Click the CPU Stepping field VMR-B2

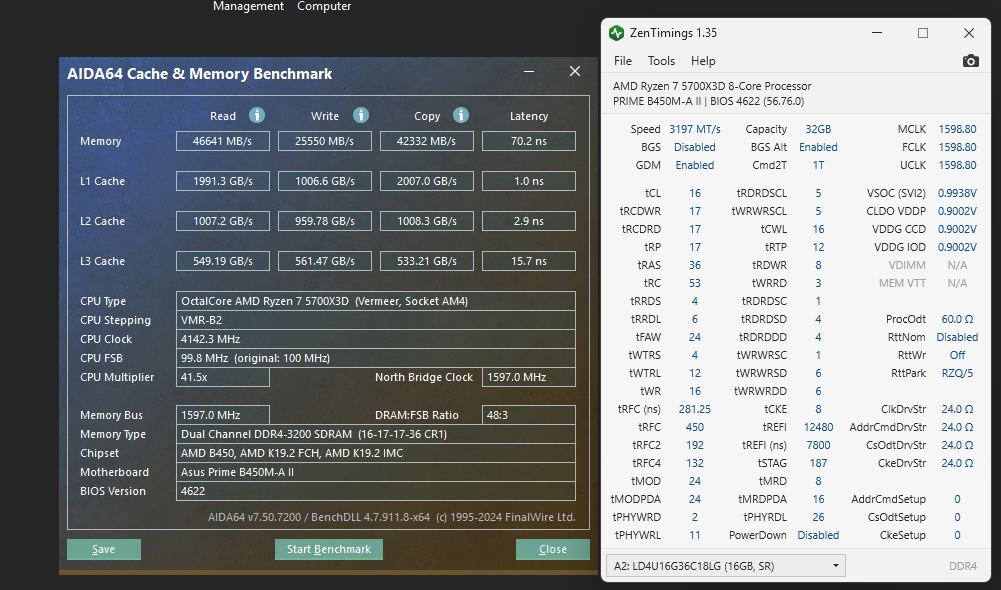[375, 320]
